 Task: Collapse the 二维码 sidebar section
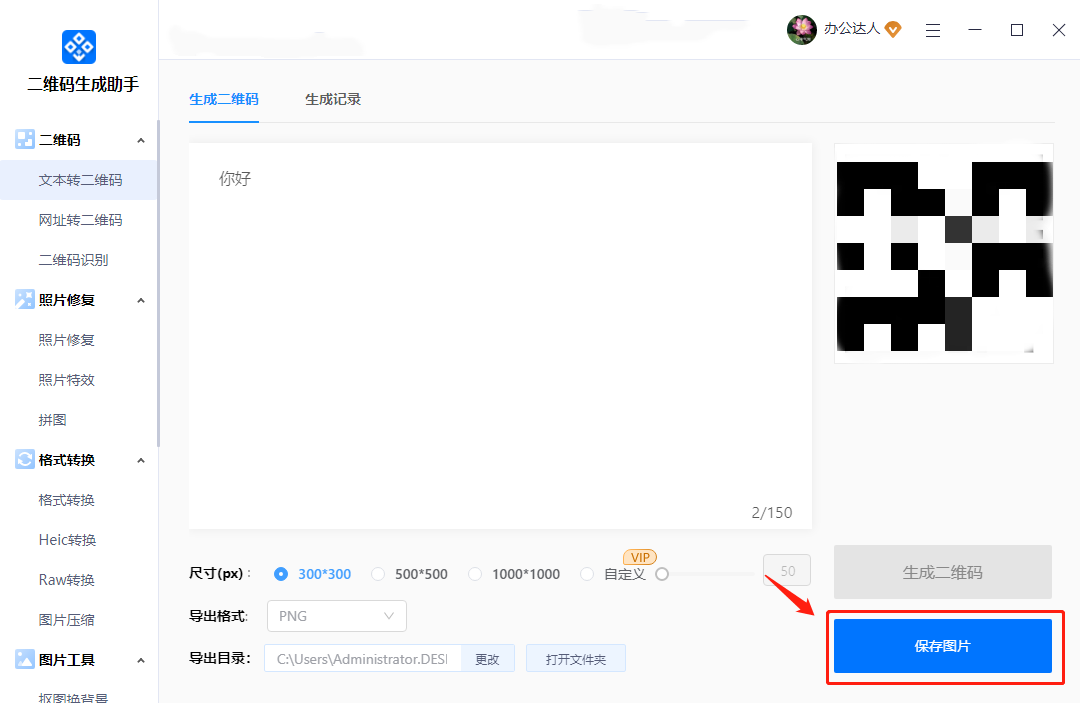coord(141,139)
